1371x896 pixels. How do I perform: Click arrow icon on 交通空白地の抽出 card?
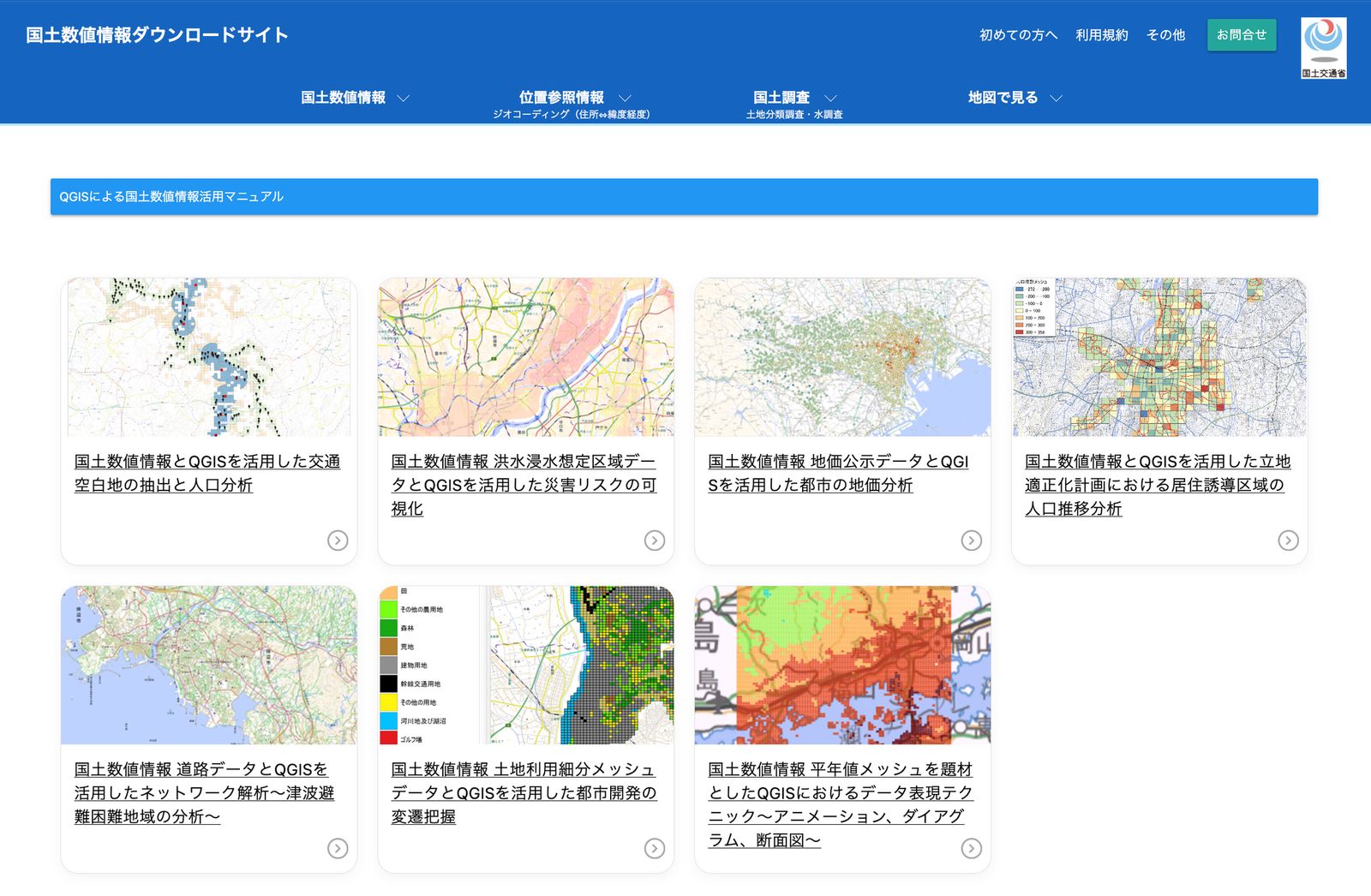pos(338,541)
